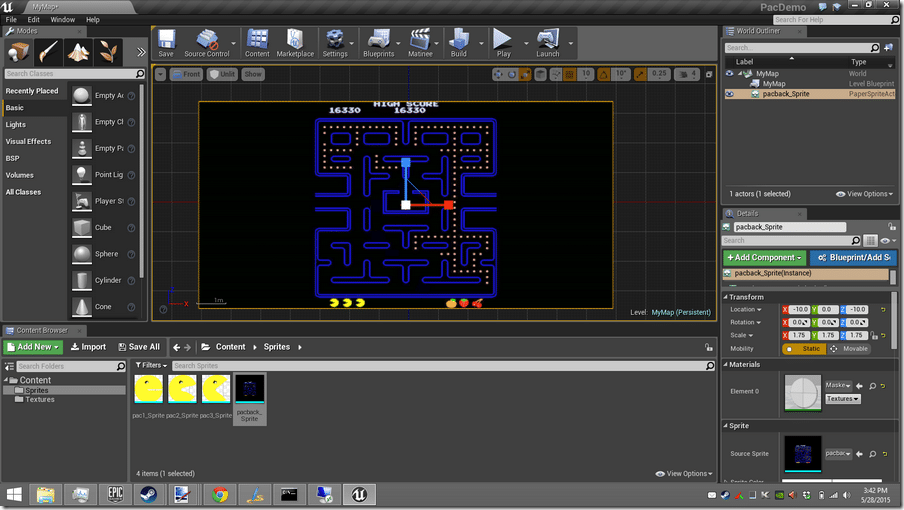Open the Blueprints toolbar icon

click(379, 43)
